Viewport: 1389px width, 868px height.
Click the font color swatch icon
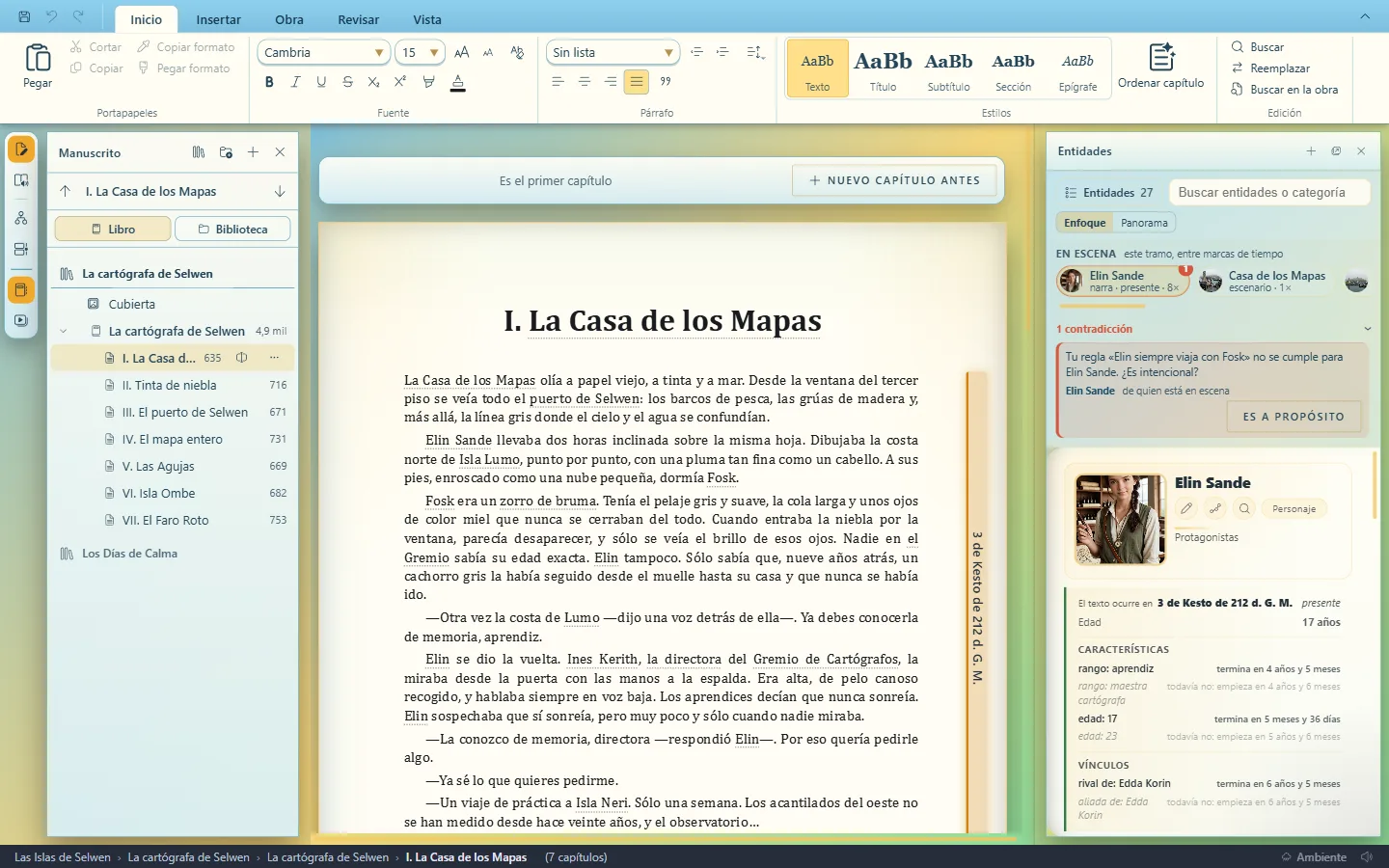458,82
